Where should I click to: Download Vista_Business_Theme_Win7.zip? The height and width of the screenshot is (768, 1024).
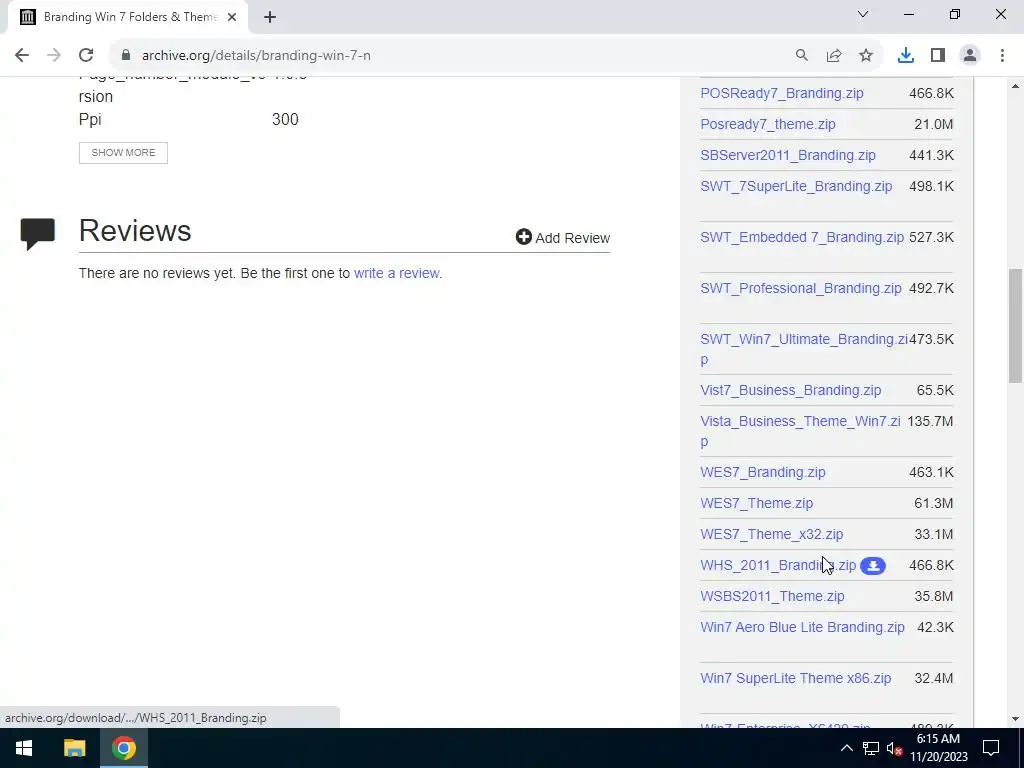(x=800, y=422)
